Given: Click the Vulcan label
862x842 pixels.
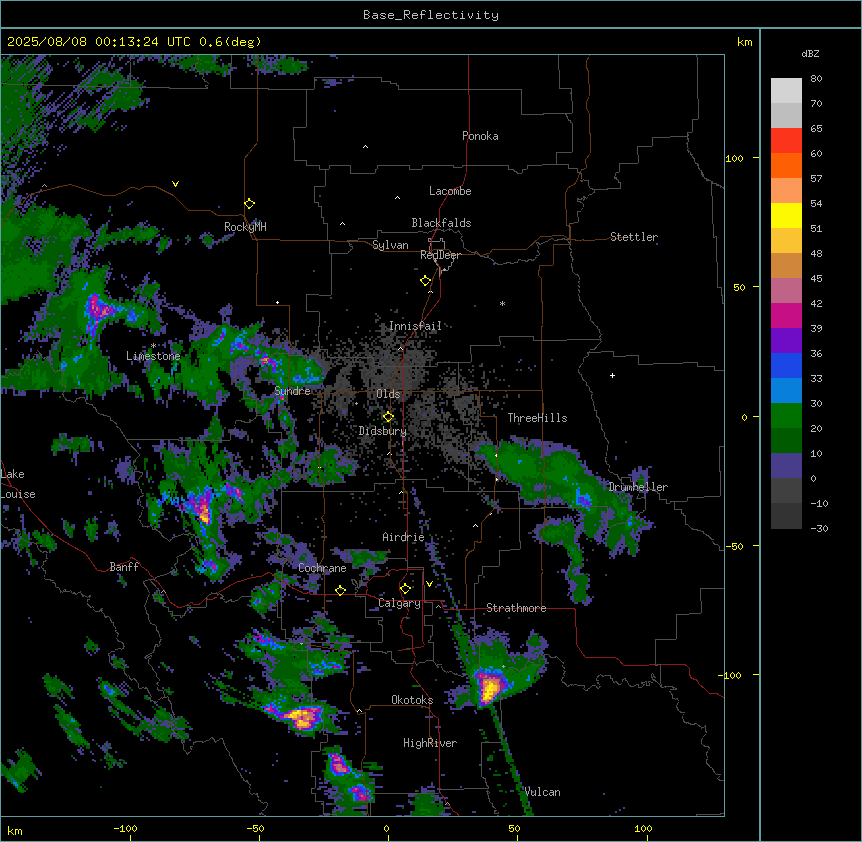Looking at the screenshot, I should (x=543, y=792).
